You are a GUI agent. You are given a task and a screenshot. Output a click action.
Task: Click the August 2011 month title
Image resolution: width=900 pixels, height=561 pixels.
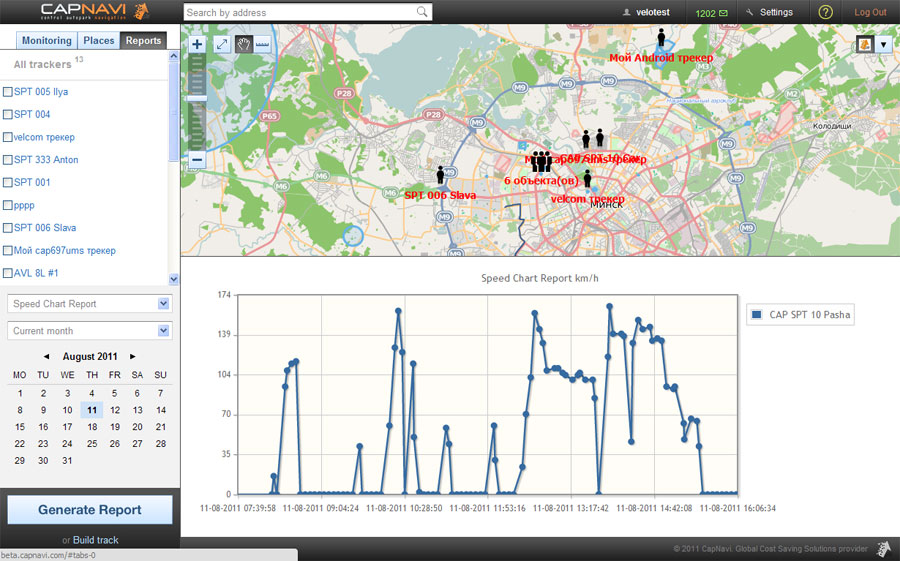tap(90, 357)
